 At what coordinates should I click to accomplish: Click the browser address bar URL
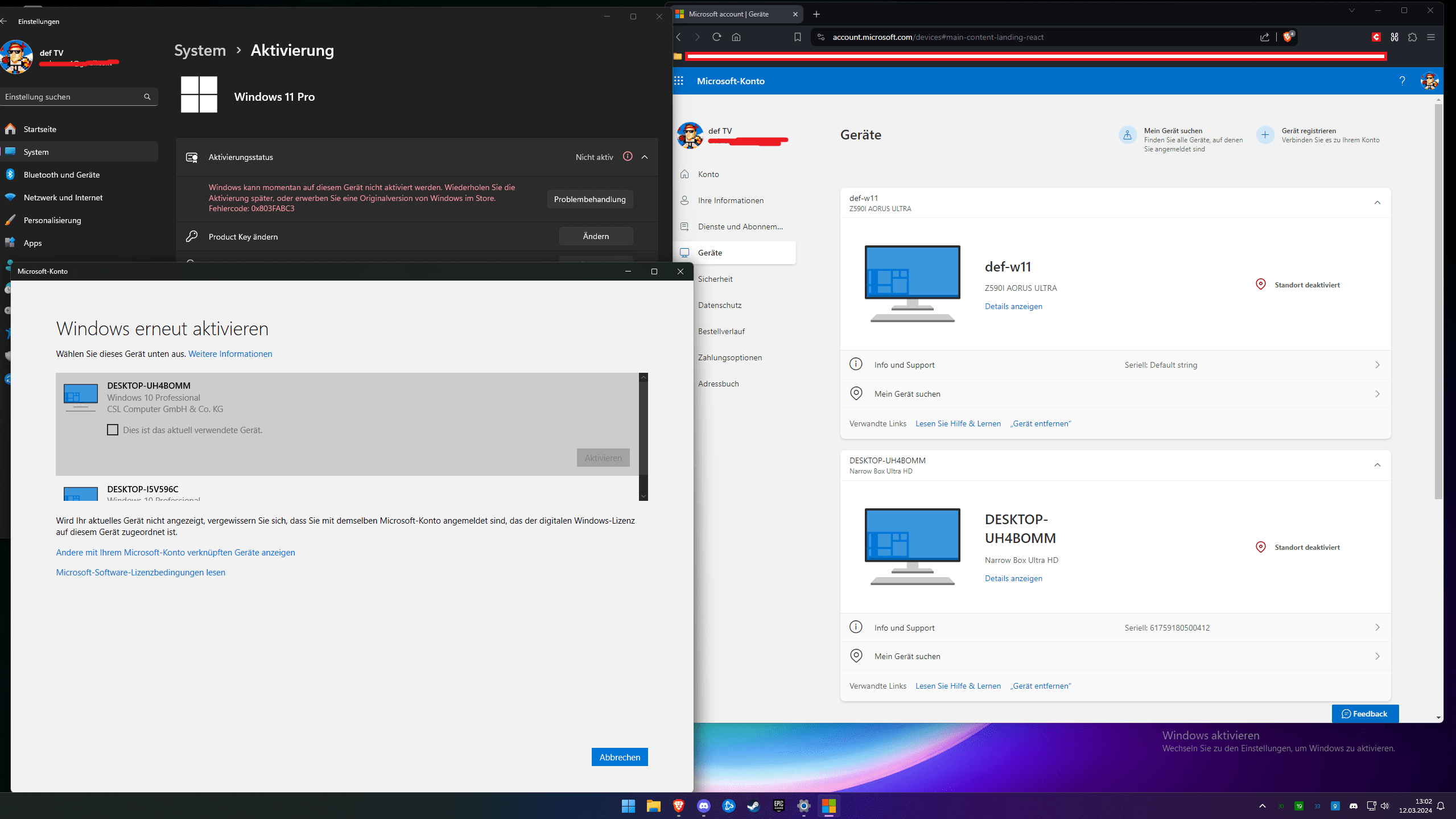coord(938,37)
